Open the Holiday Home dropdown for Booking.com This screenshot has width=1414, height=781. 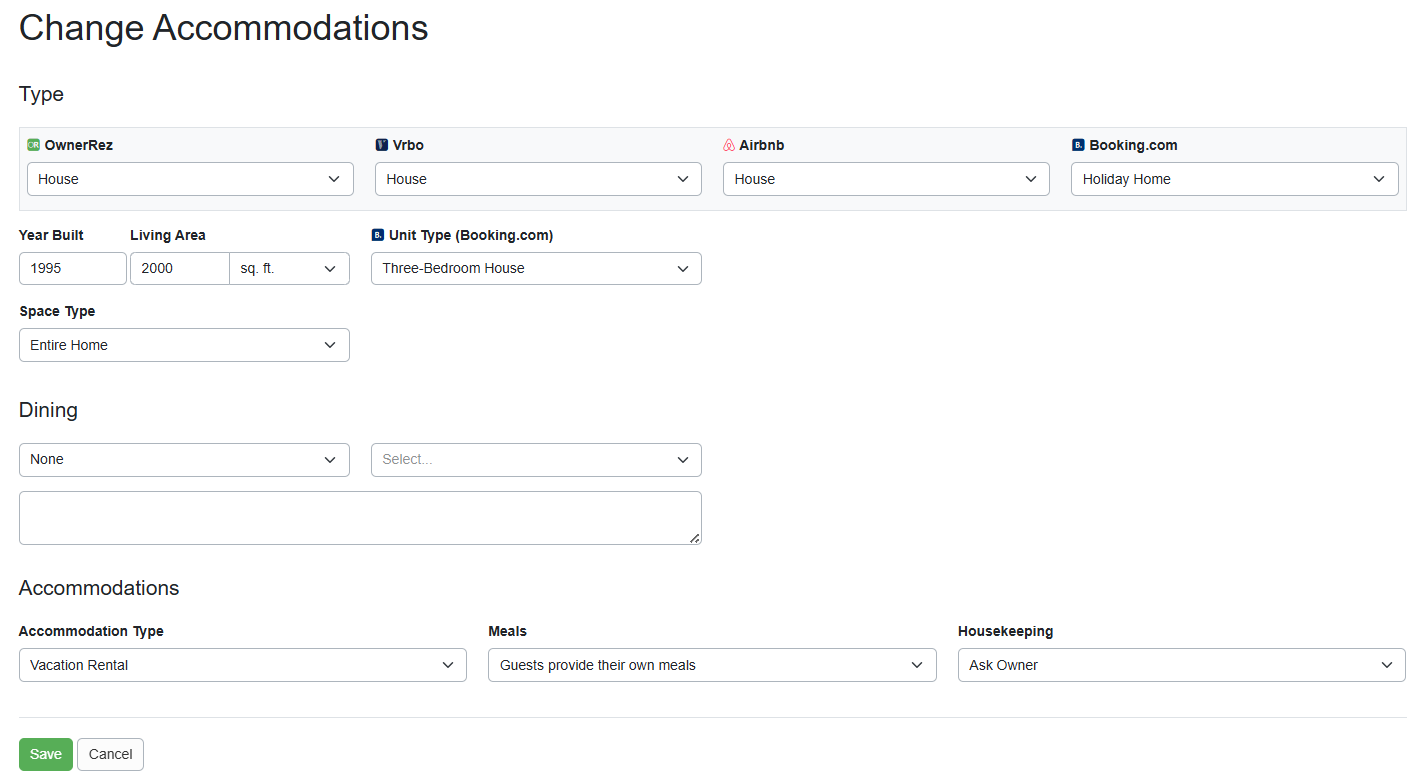pyautogui.click(x=1234, y=179)
